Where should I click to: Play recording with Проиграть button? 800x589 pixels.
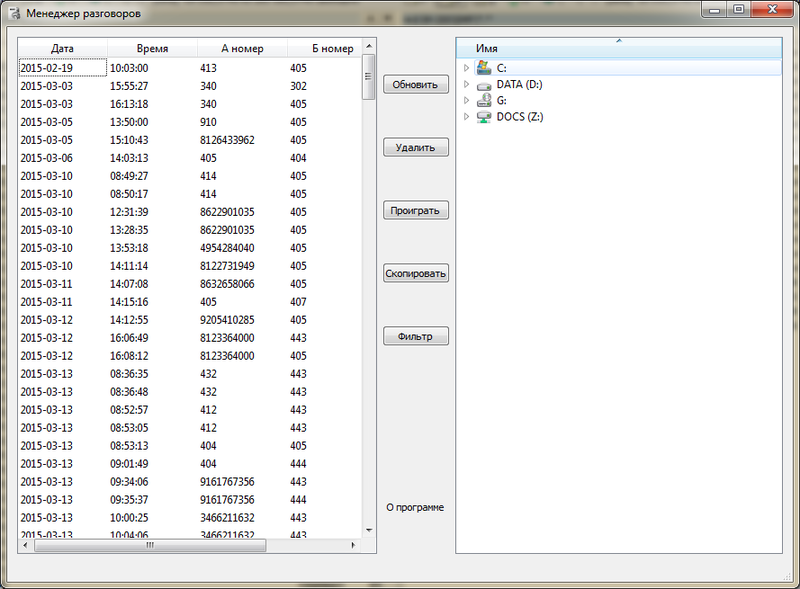(x=416, y=210)
